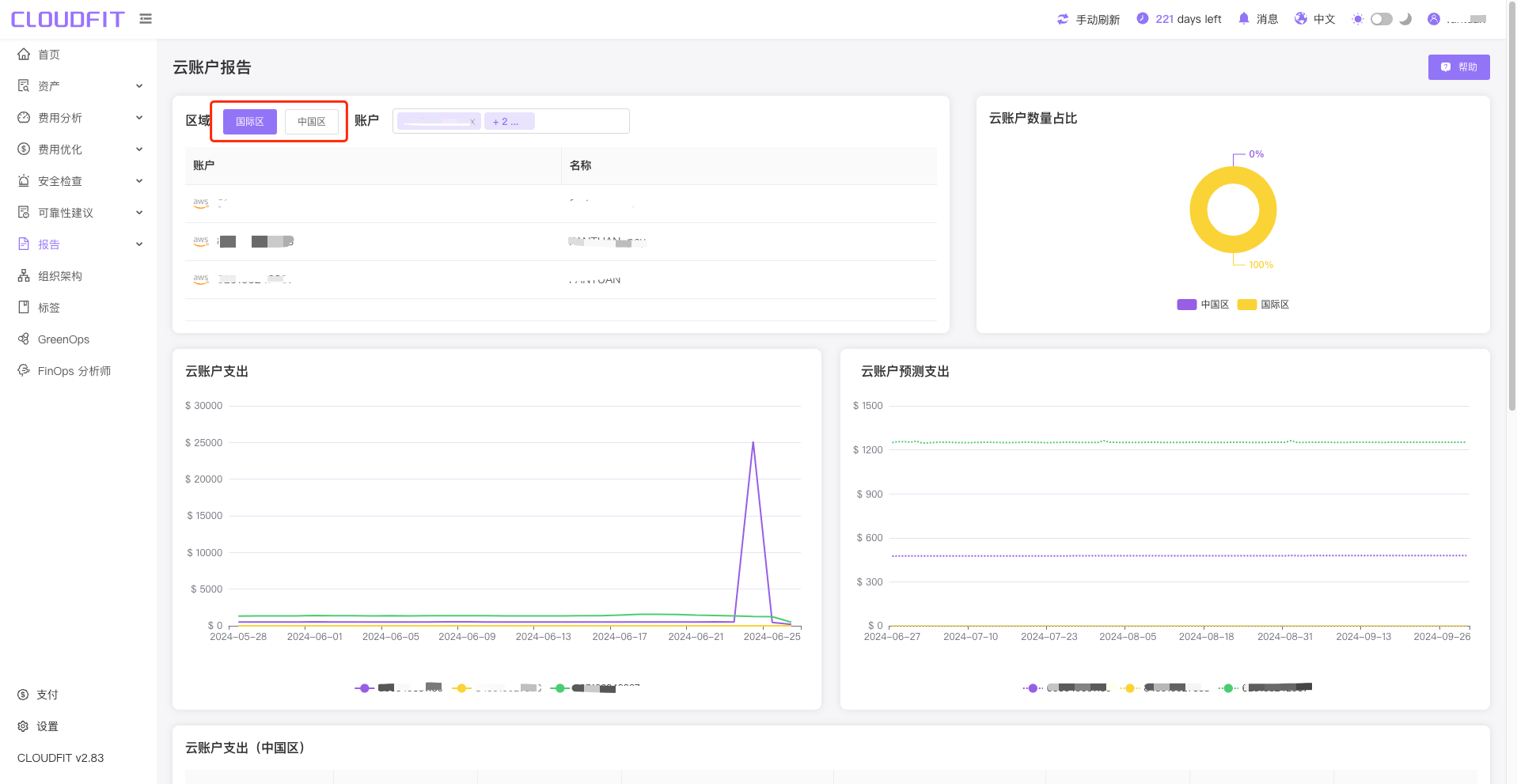Collapse the sidebar with the hamburger icon
Screen dimensions: 1517x784
(146, 18)
